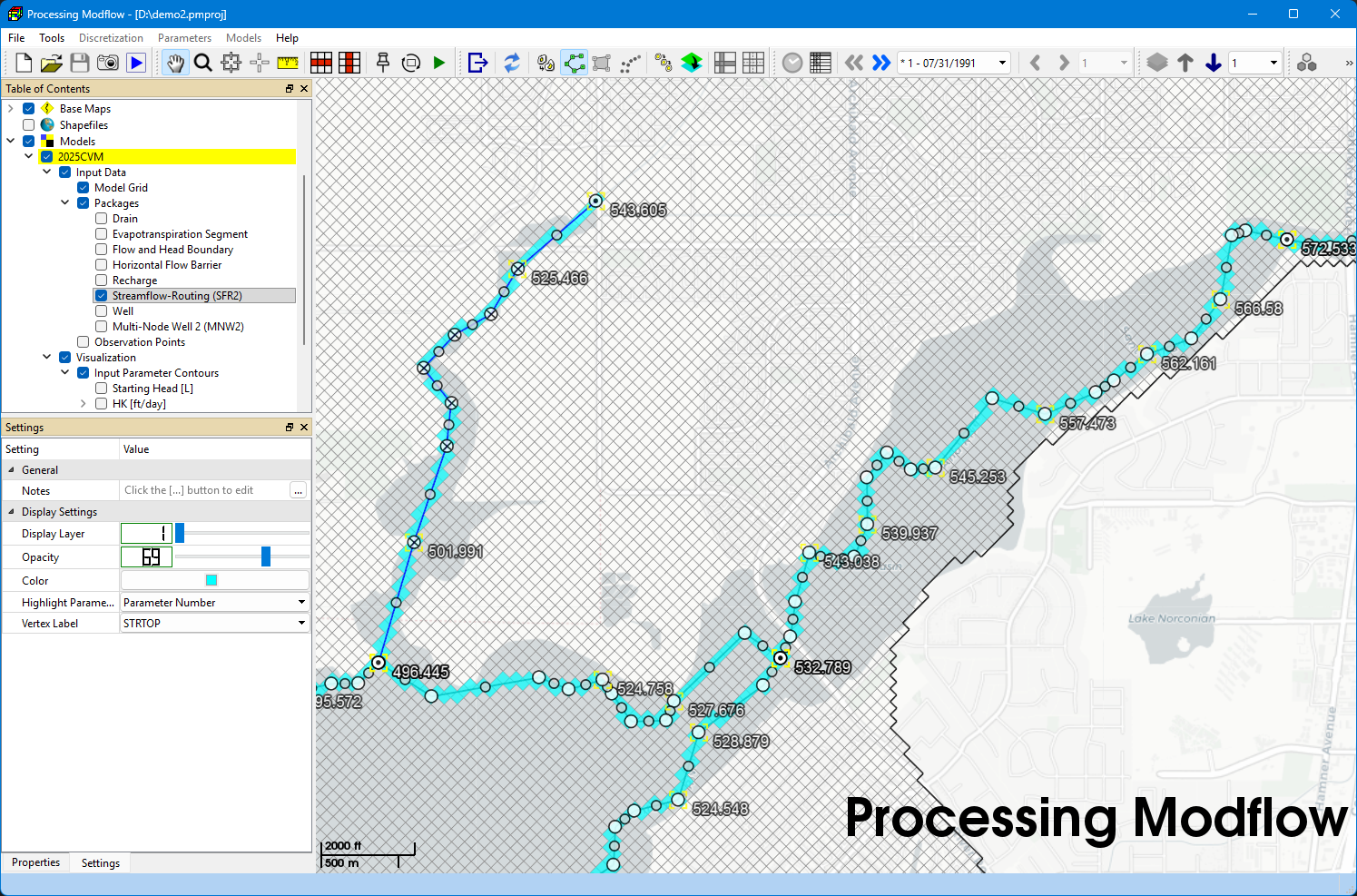Screen dimensions: 1357x896
Task: Float the Table of Contents panel
Action: 290,89
